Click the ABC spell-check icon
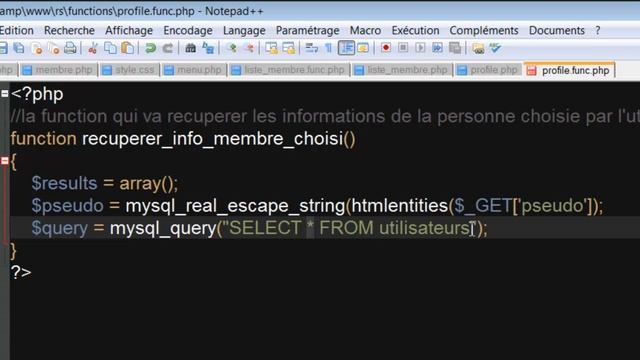Viewport: 640px width, 360px height. coord(495,48)
